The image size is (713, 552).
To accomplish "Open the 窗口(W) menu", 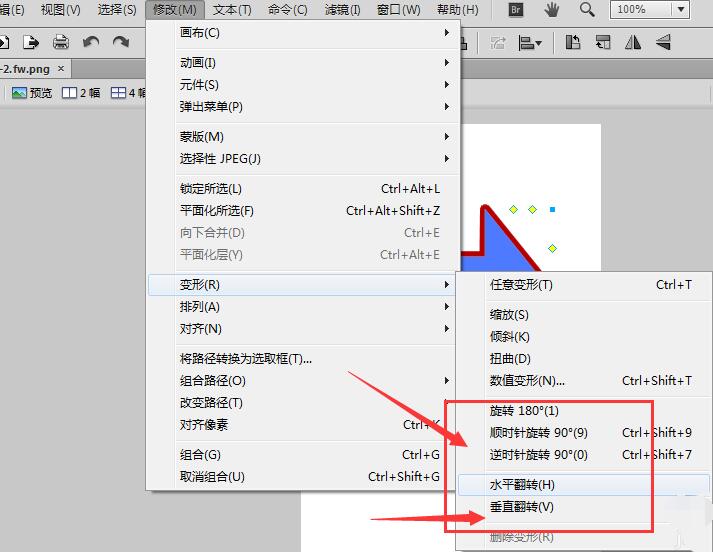I will (399, 10).
